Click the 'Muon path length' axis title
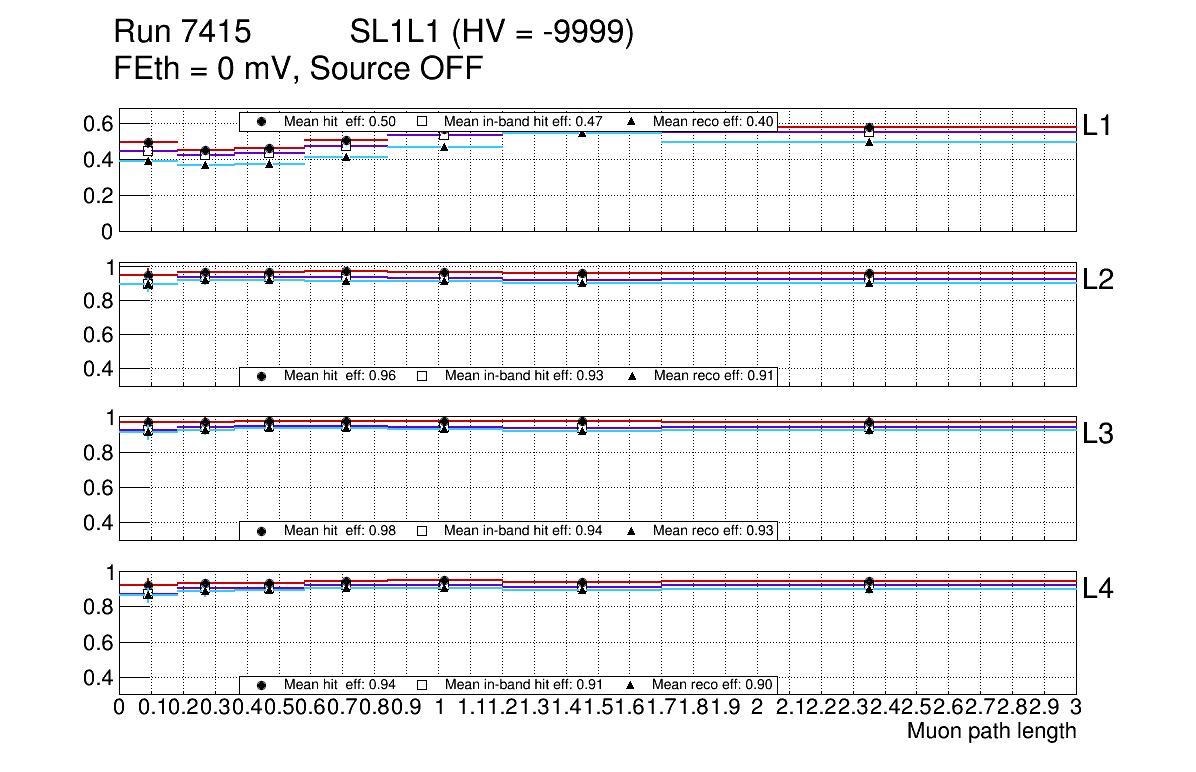This screenshot has width=1196, height=772. coord(991,731)
